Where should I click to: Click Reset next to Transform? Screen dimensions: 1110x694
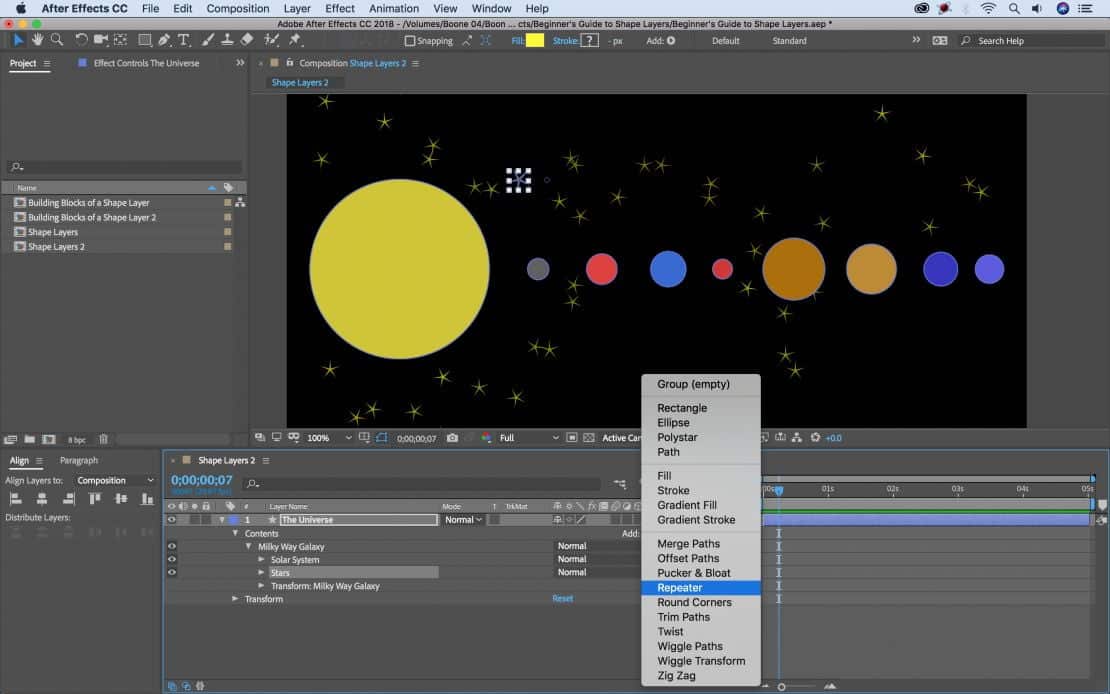point(563,599)
